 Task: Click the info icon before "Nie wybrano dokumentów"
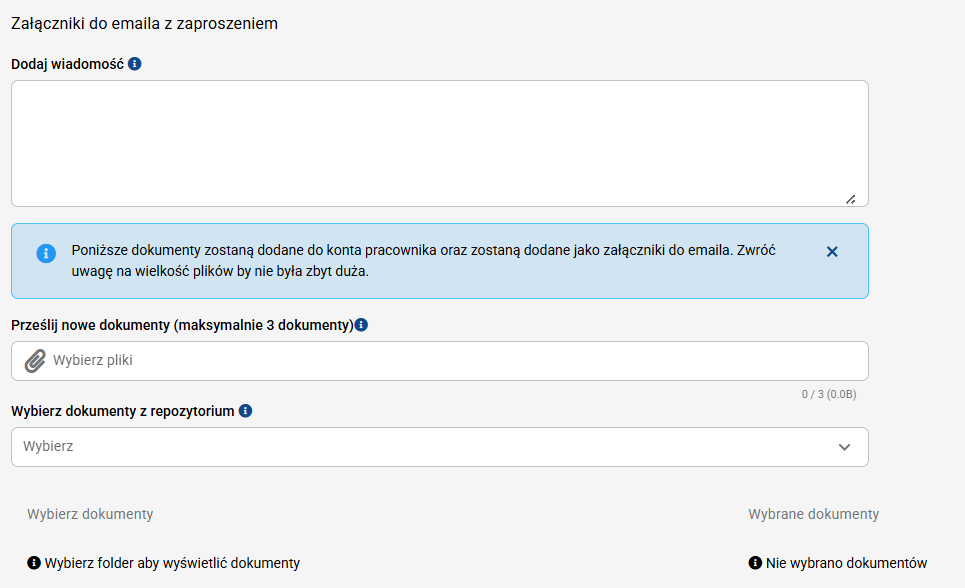[x=755, y=563]
